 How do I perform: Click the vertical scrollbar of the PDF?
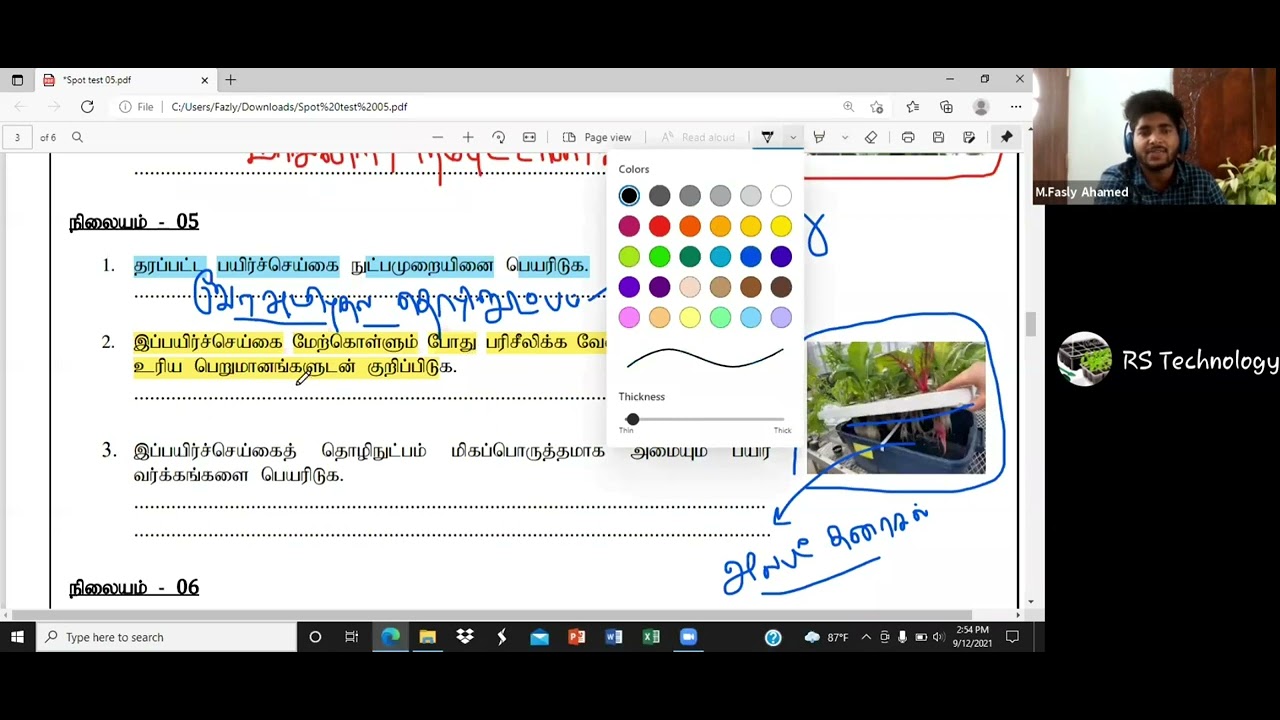tap(1030, 324)
